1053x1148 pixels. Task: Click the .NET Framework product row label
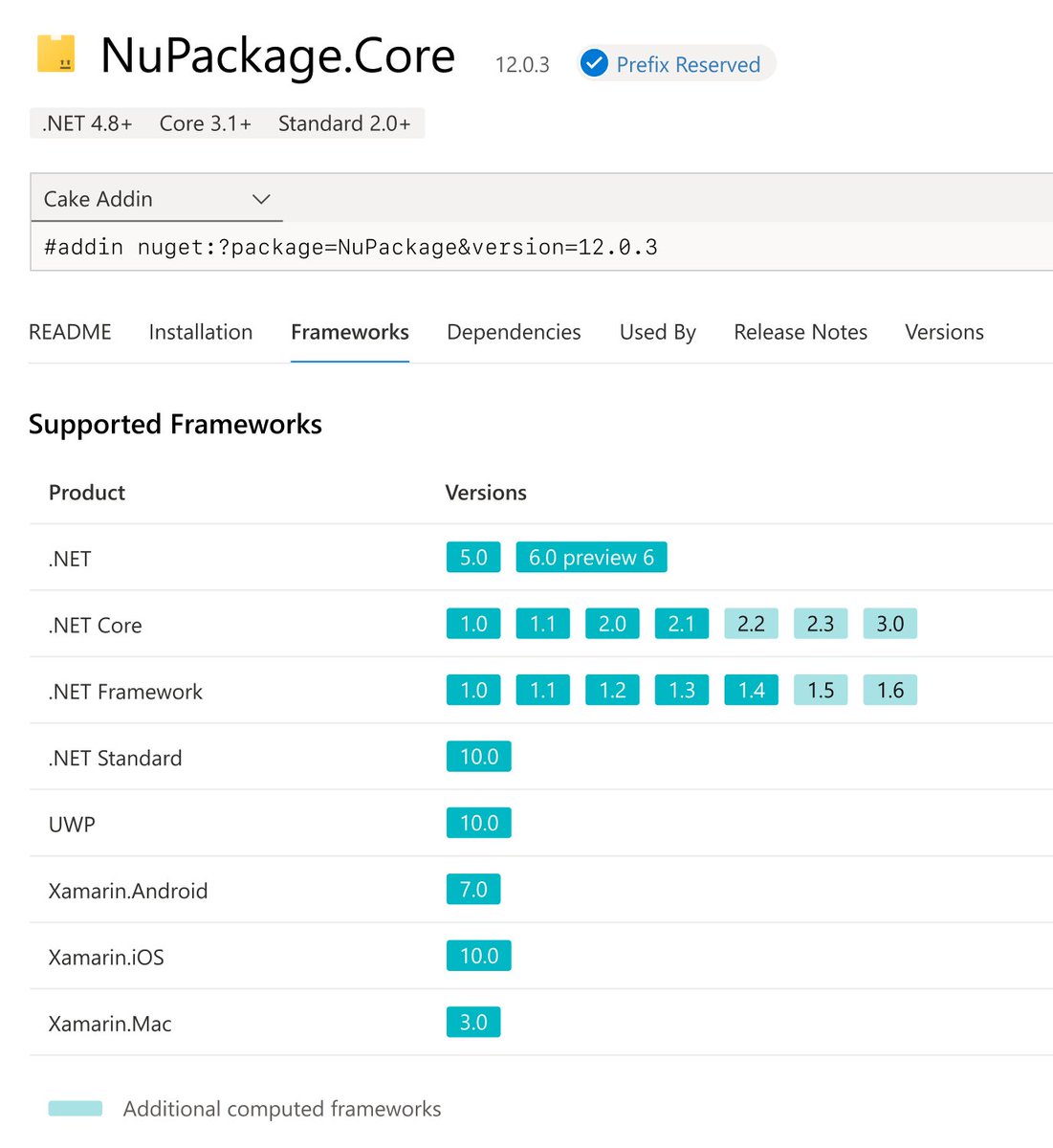click(x=125, y=692)
